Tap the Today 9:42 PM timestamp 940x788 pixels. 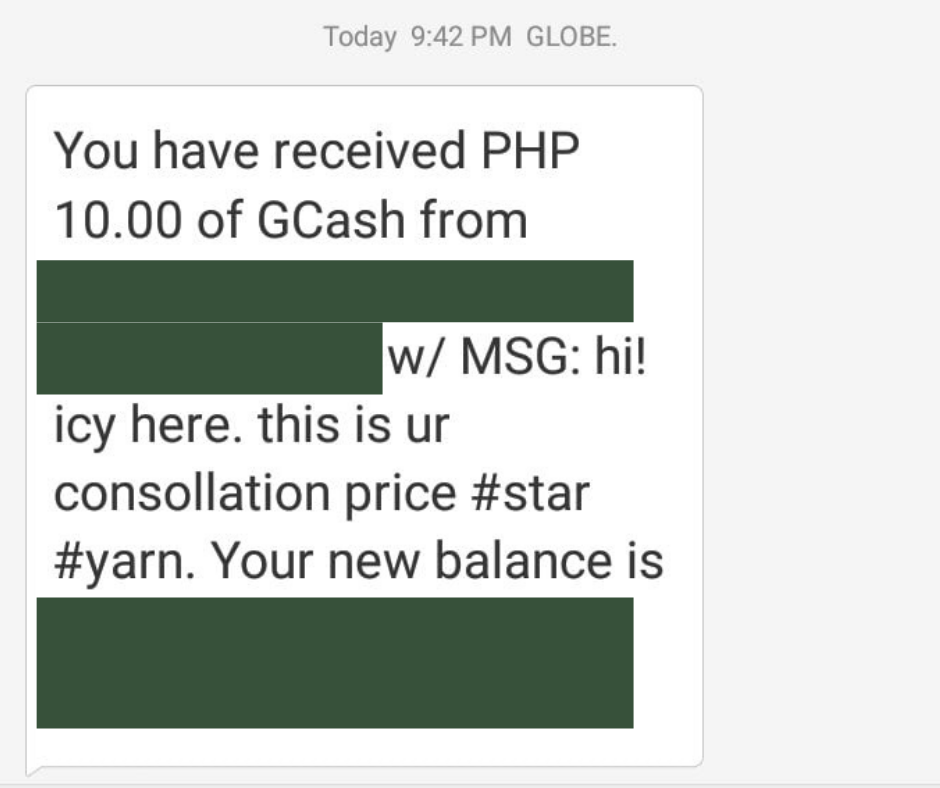tap(417, 37)
